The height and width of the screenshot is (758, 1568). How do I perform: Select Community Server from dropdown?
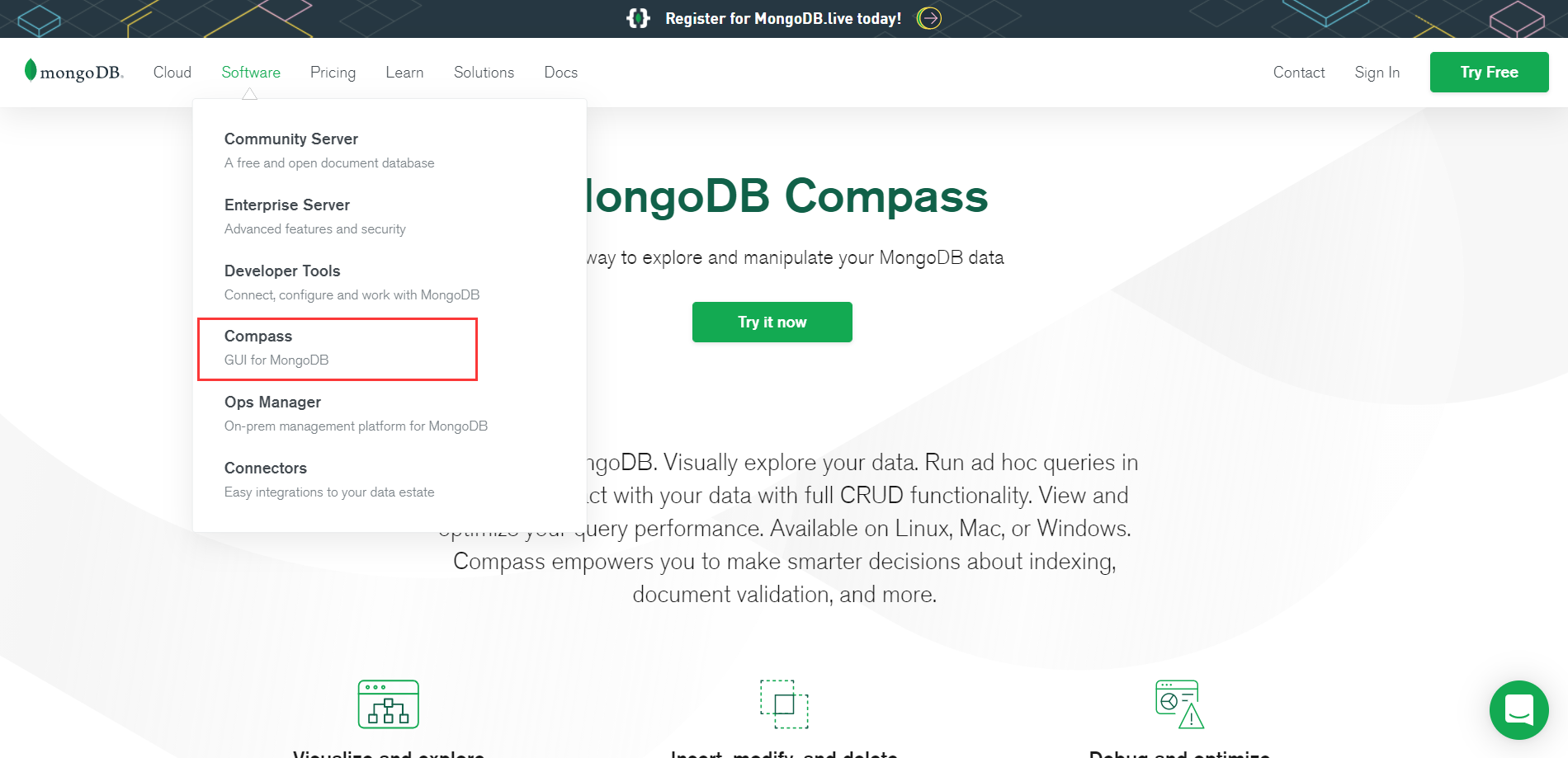click(x=291, y=139)
